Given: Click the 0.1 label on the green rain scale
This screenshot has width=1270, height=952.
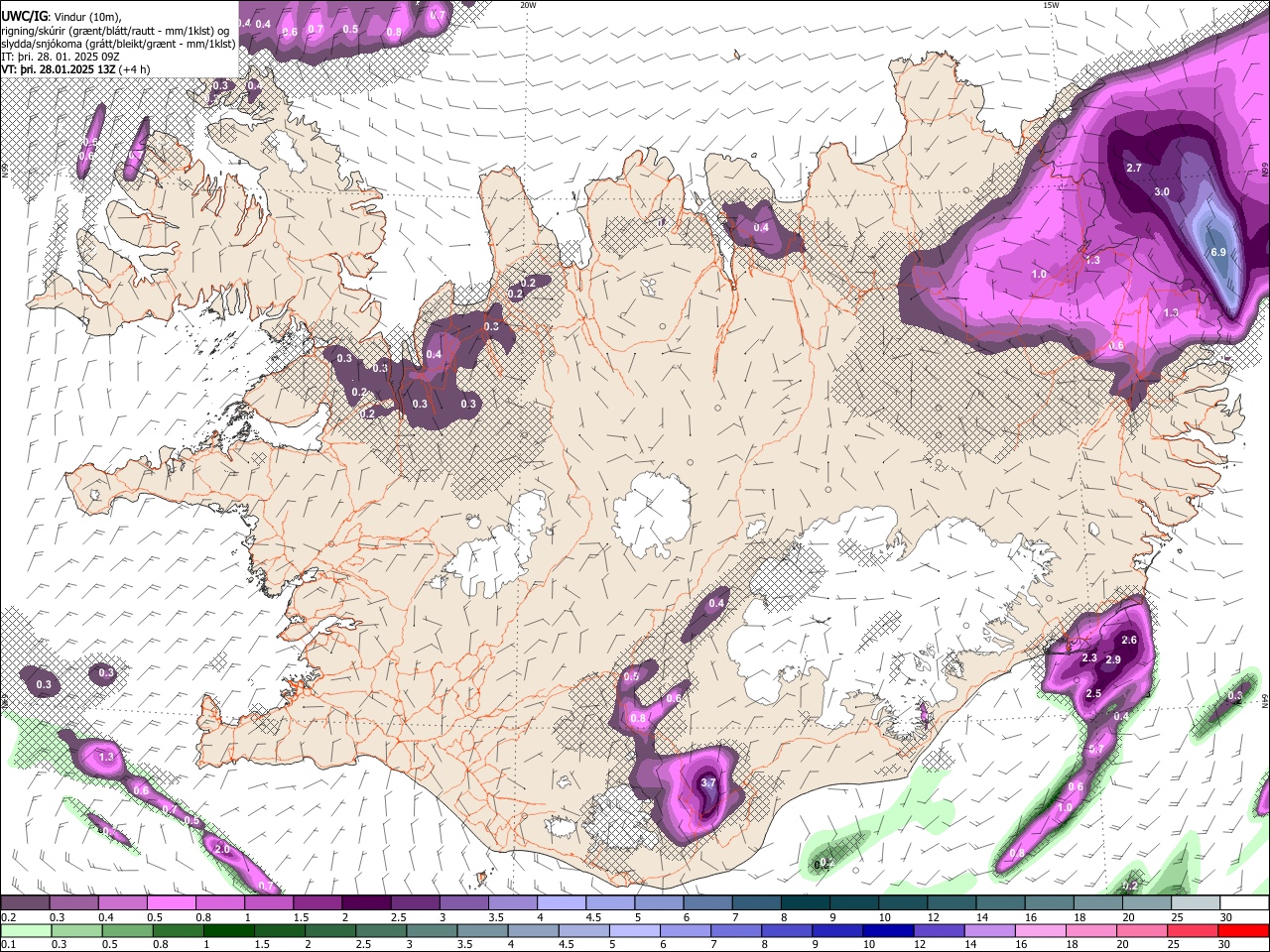Looking at the screenshot, I should click(x=7, y=944).
